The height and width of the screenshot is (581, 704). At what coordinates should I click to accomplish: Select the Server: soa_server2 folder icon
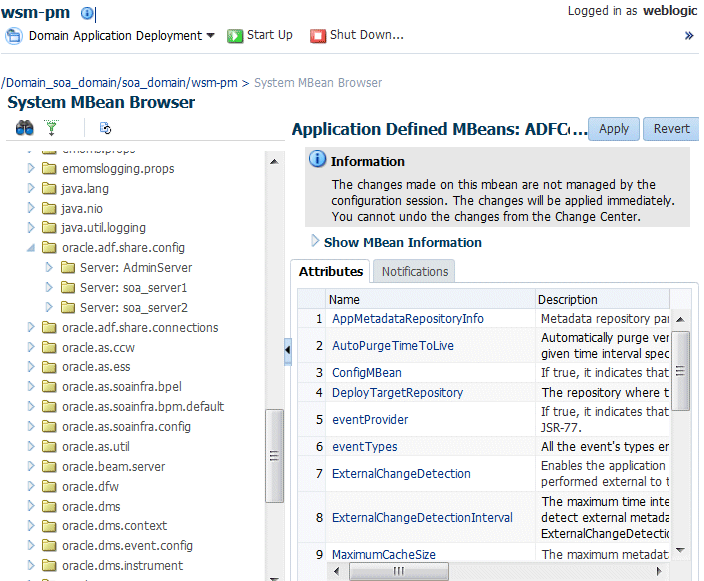point(68,307)
